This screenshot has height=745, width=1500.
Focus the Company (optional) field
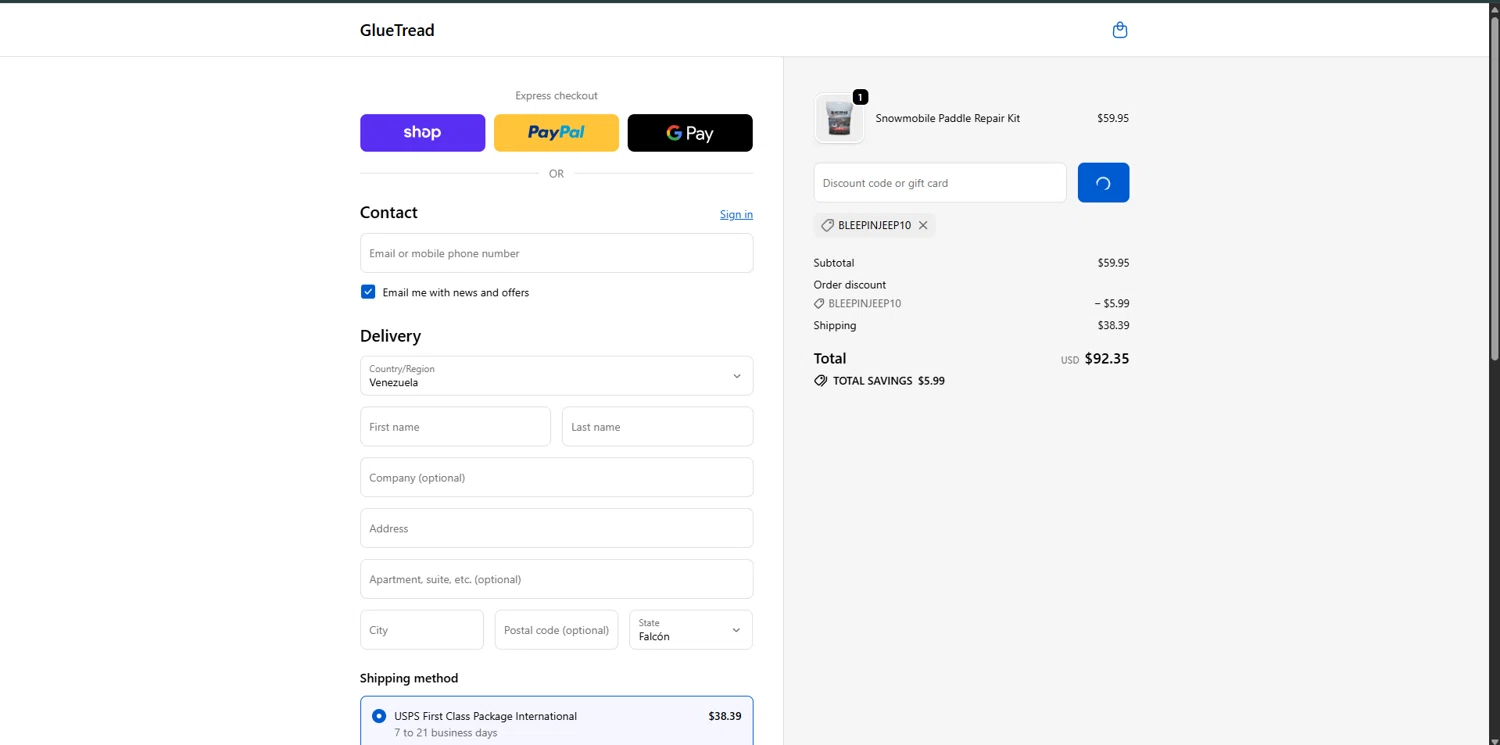556,478
